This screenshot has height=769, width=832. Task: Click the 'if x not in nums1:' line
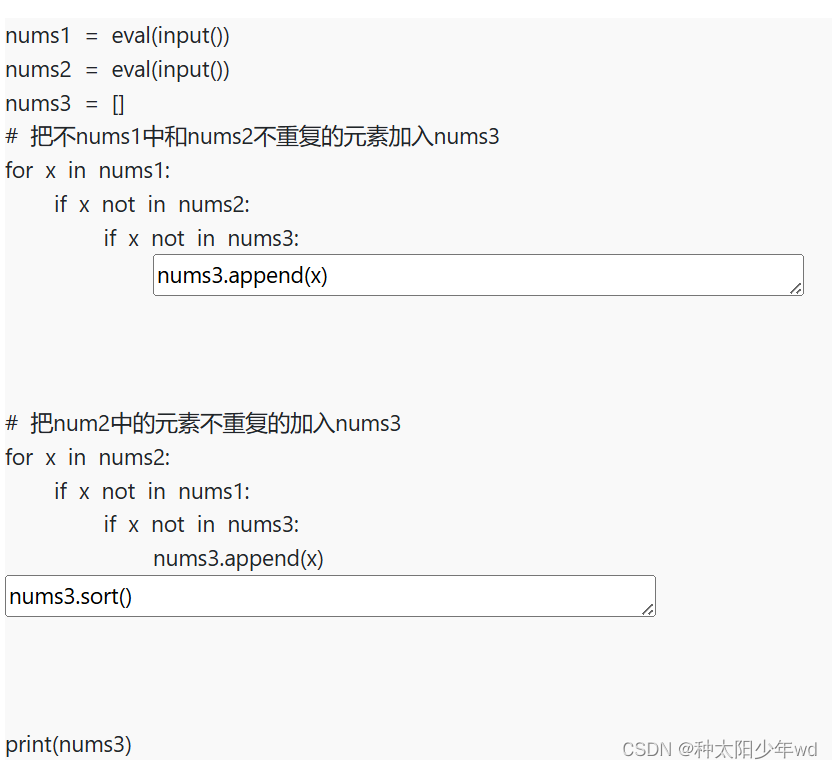[x=152, y=491]
